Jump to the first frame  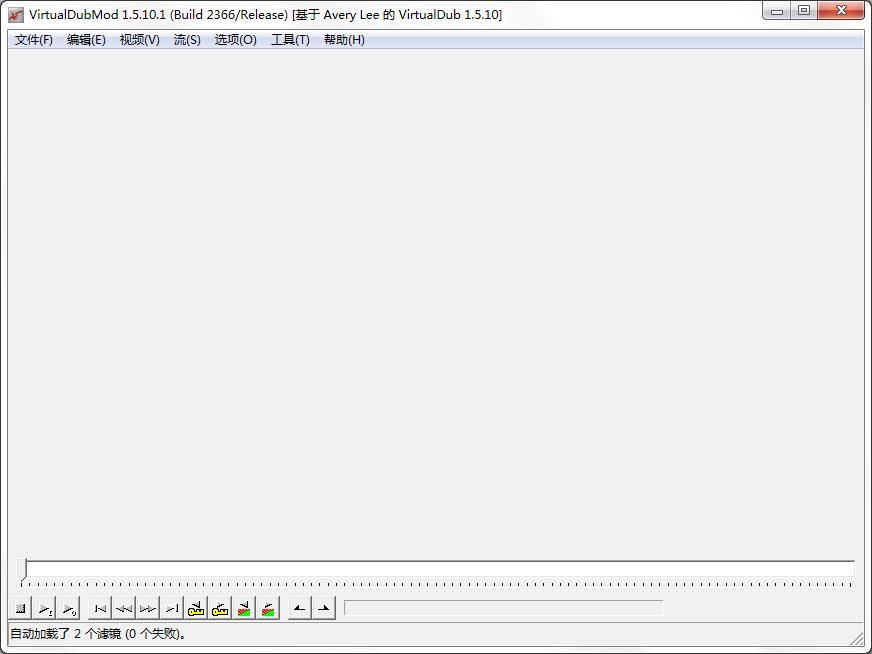click(x=98, y=607)
